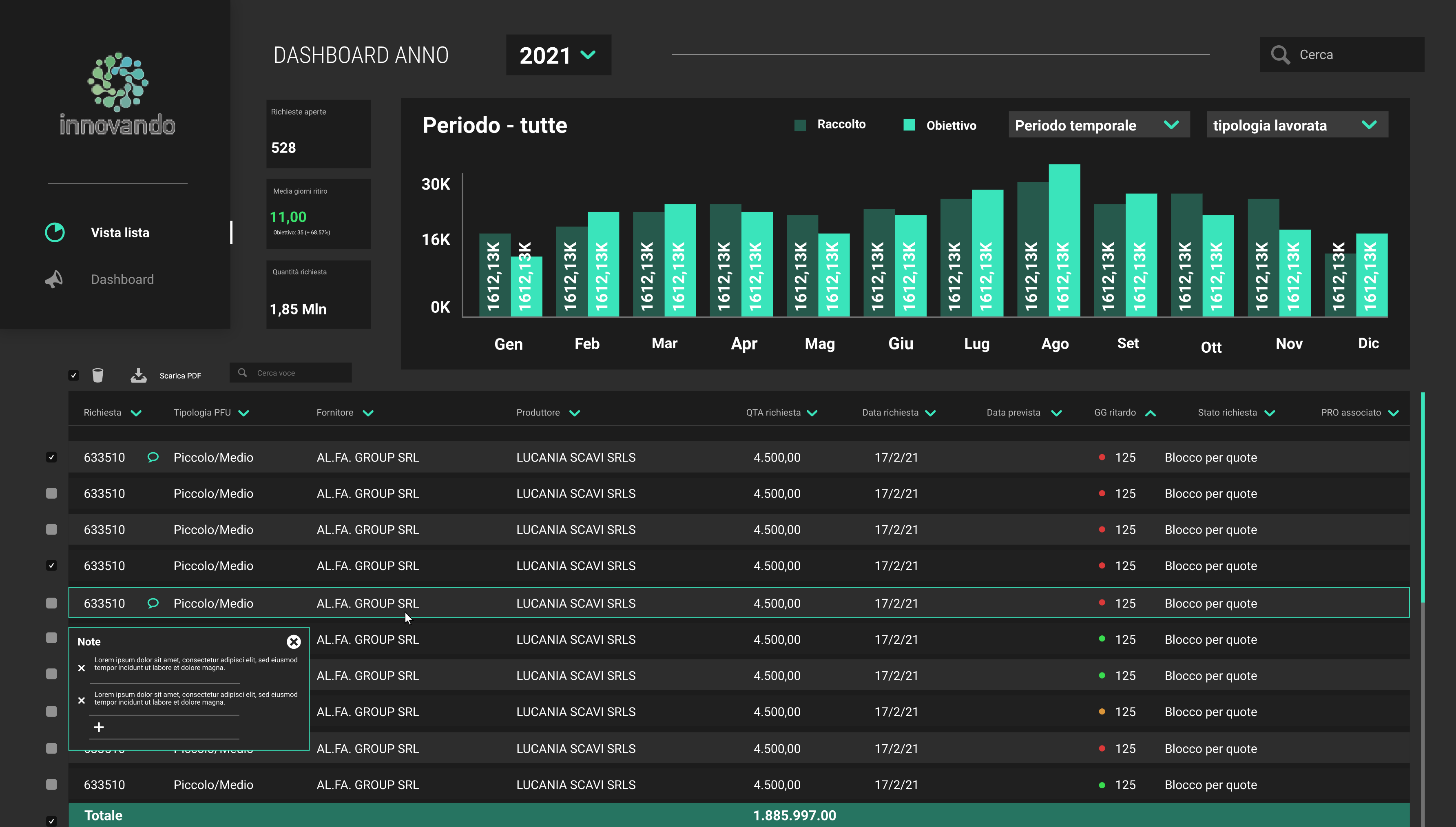The image size is (1456, 827).
Task: Sort by Data richiesta column
Action: [931, 413]
